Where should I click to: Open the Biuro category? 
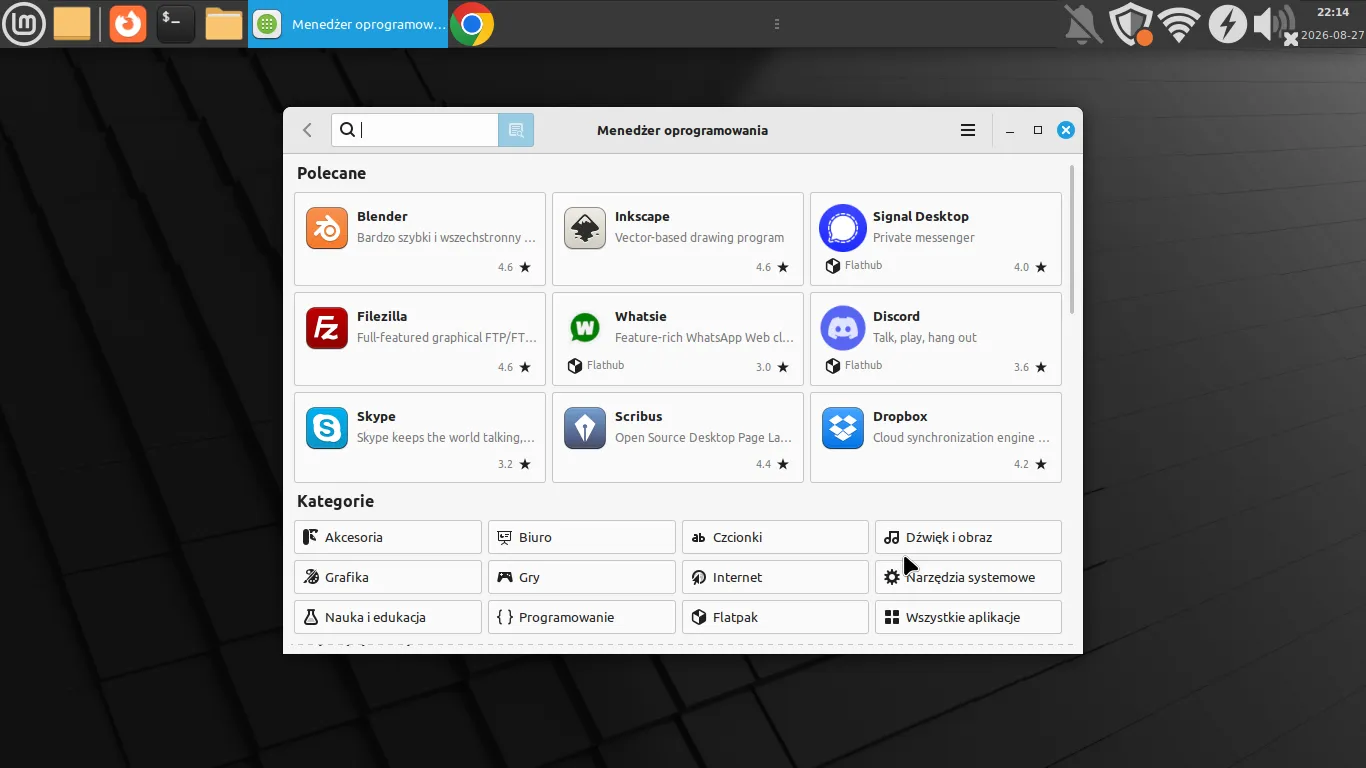click(x=582, y=537)
